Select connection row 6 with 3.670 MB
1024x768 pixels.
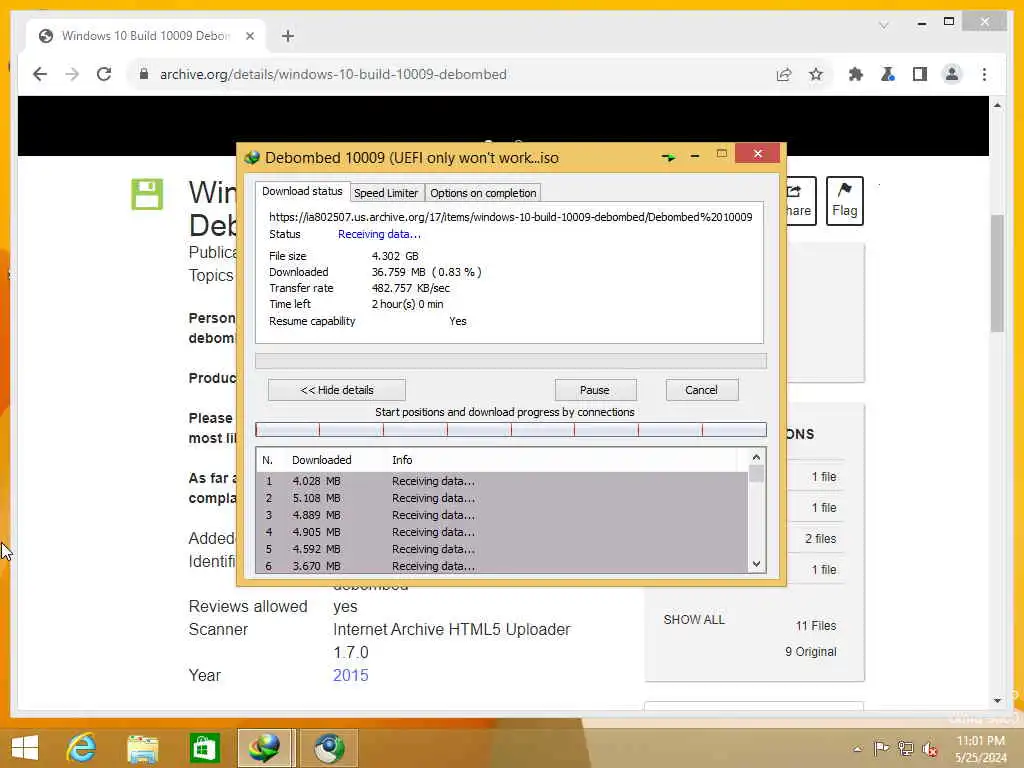(x=502, y=566)
